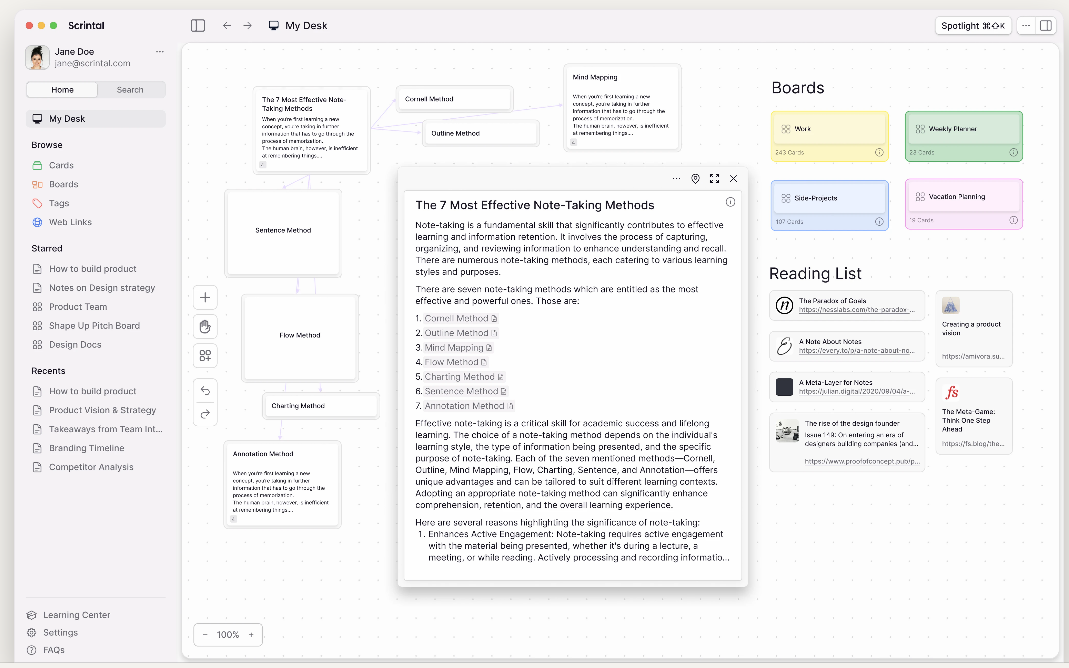Redo the last canvas action
The width and height of the screenshot is (1069, 668).
205,414
